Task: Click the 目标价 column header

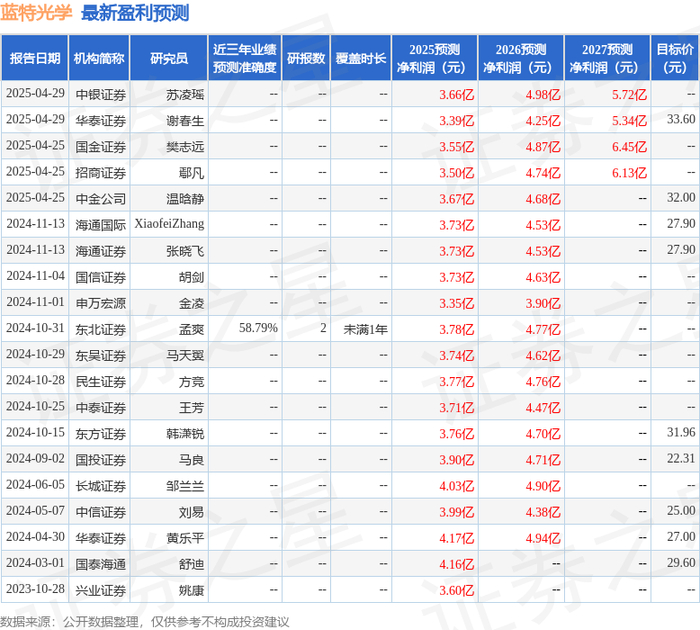Action: click(675, 58)
